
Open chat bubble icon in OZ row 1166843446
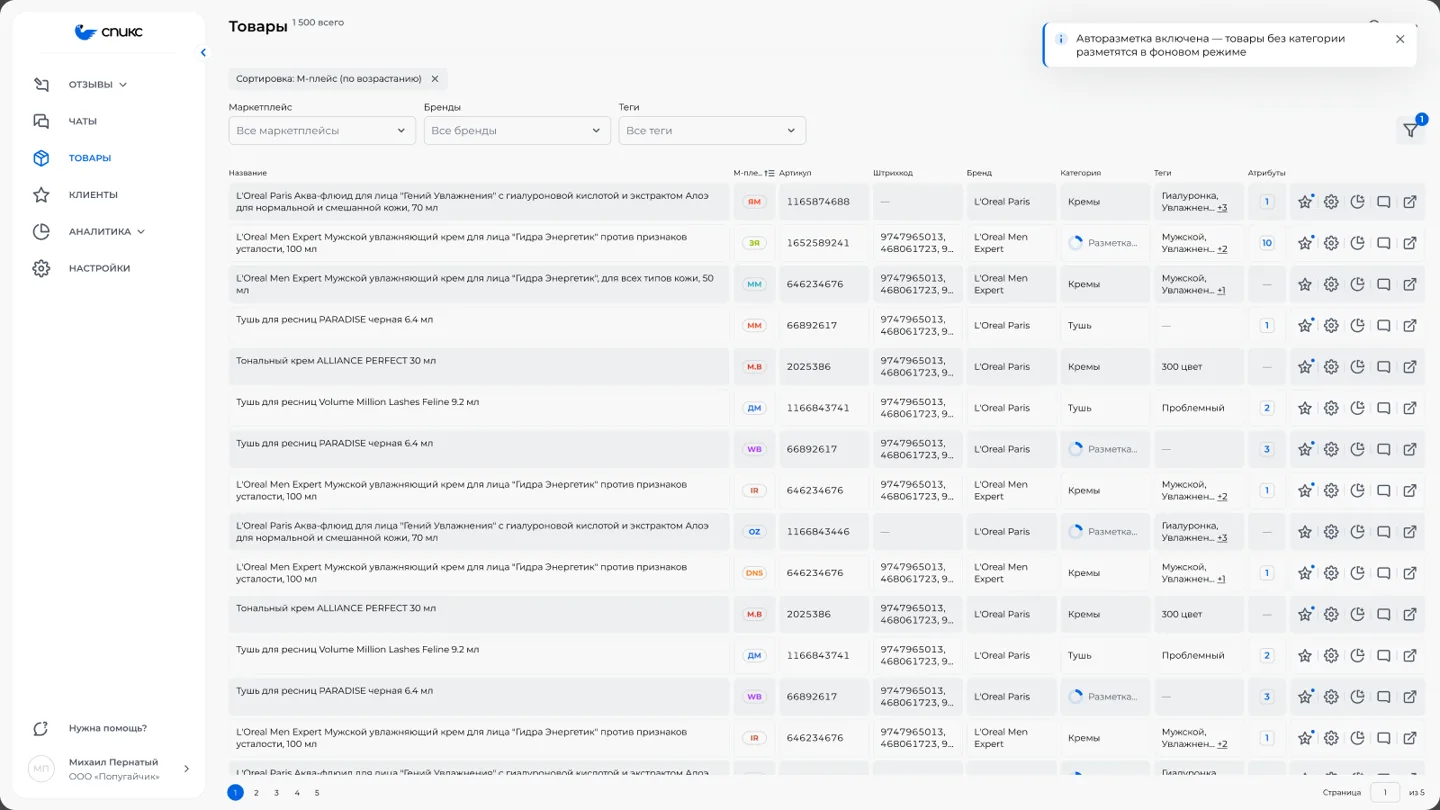click(1384, 532)
